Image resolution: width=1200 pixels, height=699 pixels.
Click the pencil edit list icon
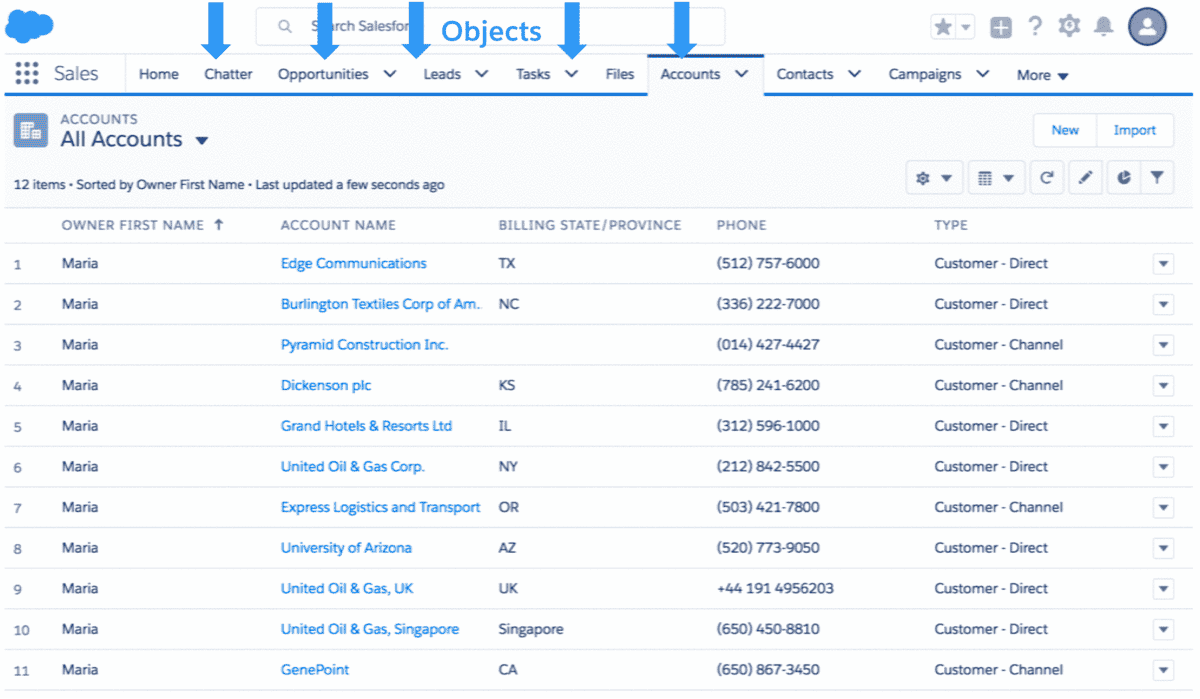1085,178
